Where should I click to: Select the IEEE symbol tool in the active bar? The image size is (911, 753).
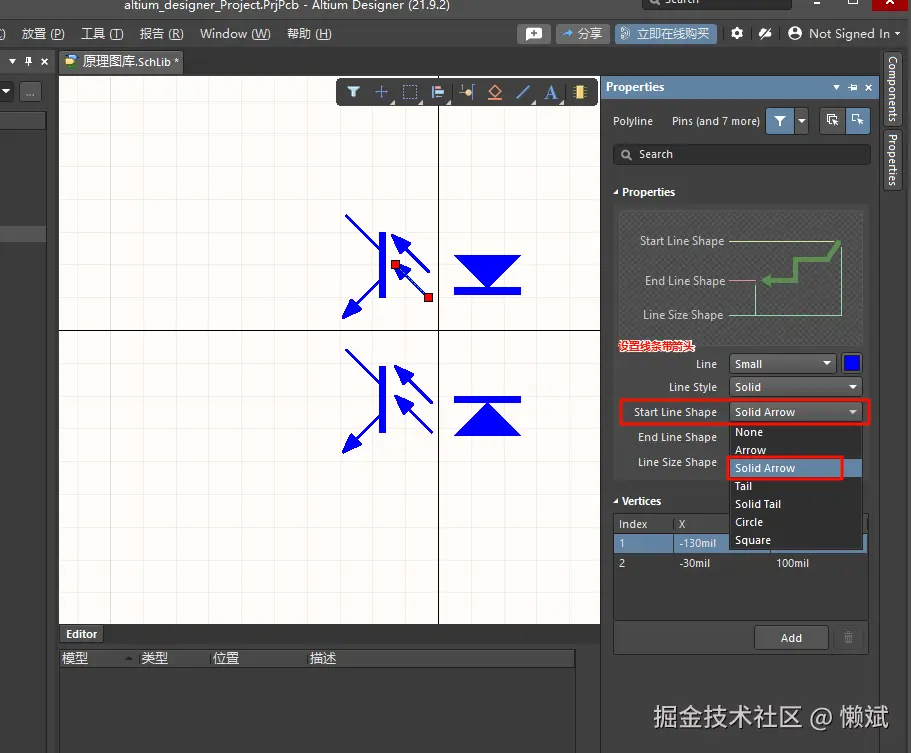(494, 92)
